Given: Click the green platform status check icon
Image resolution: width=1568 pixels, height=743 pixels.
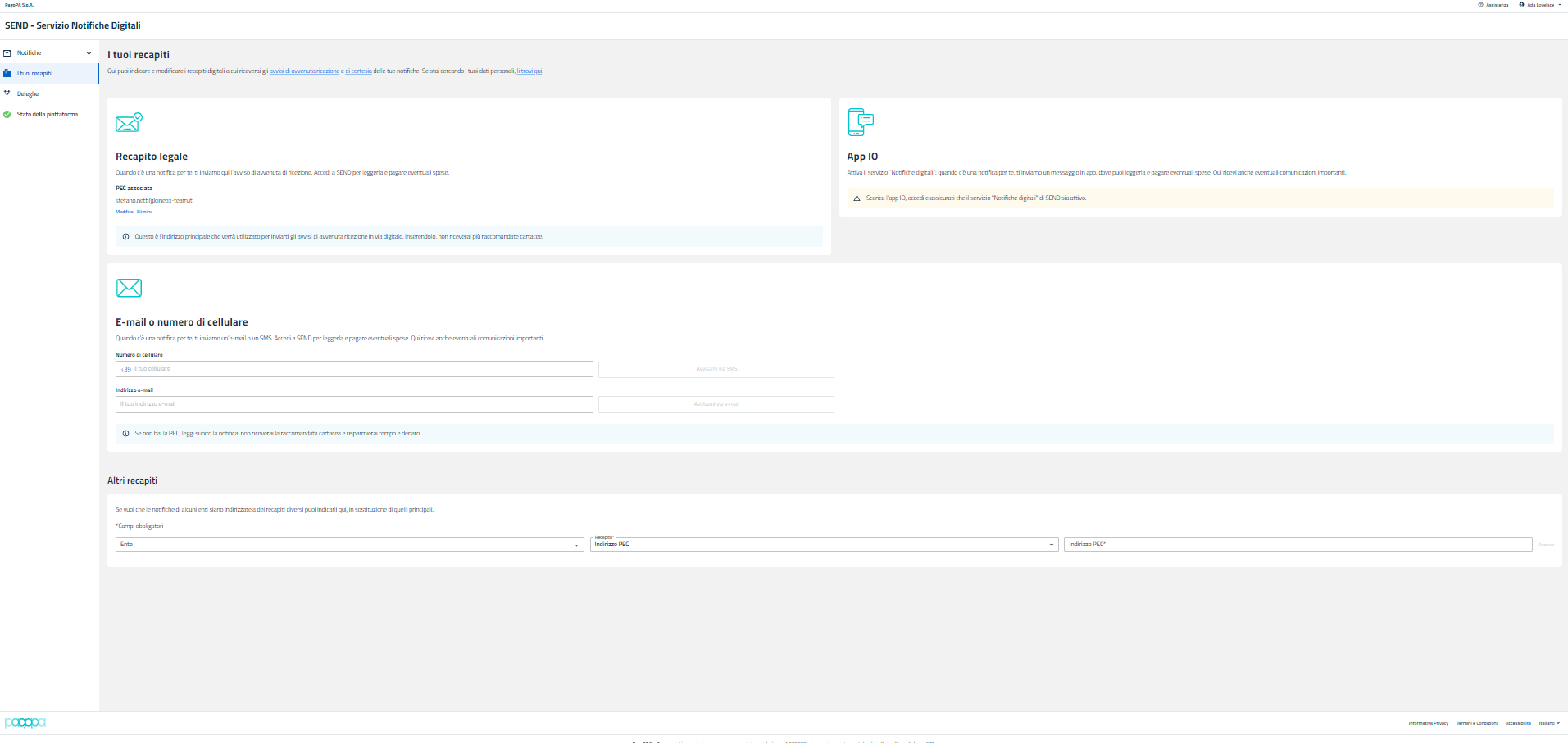Looking at the screenshot, I should [7, 115].
